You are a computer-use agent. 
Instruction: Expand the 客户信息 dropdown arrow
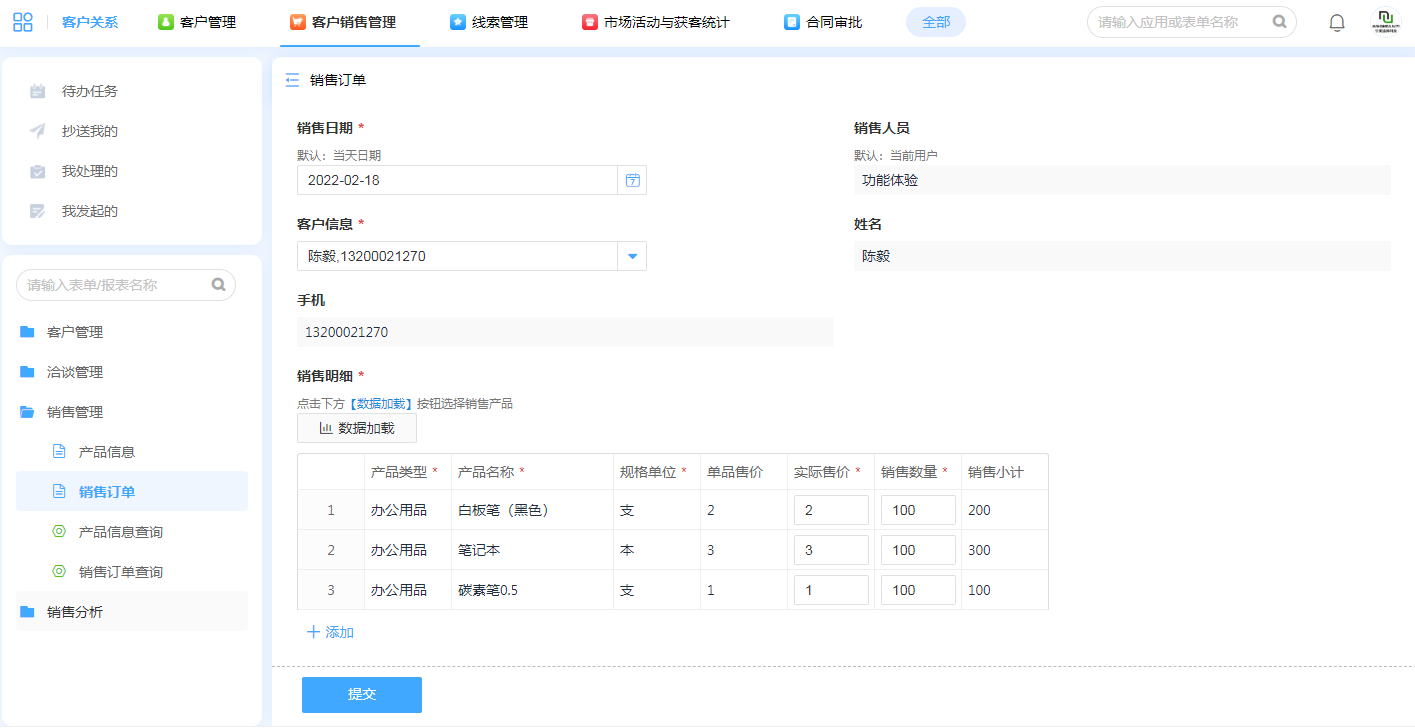pos(632,256)
